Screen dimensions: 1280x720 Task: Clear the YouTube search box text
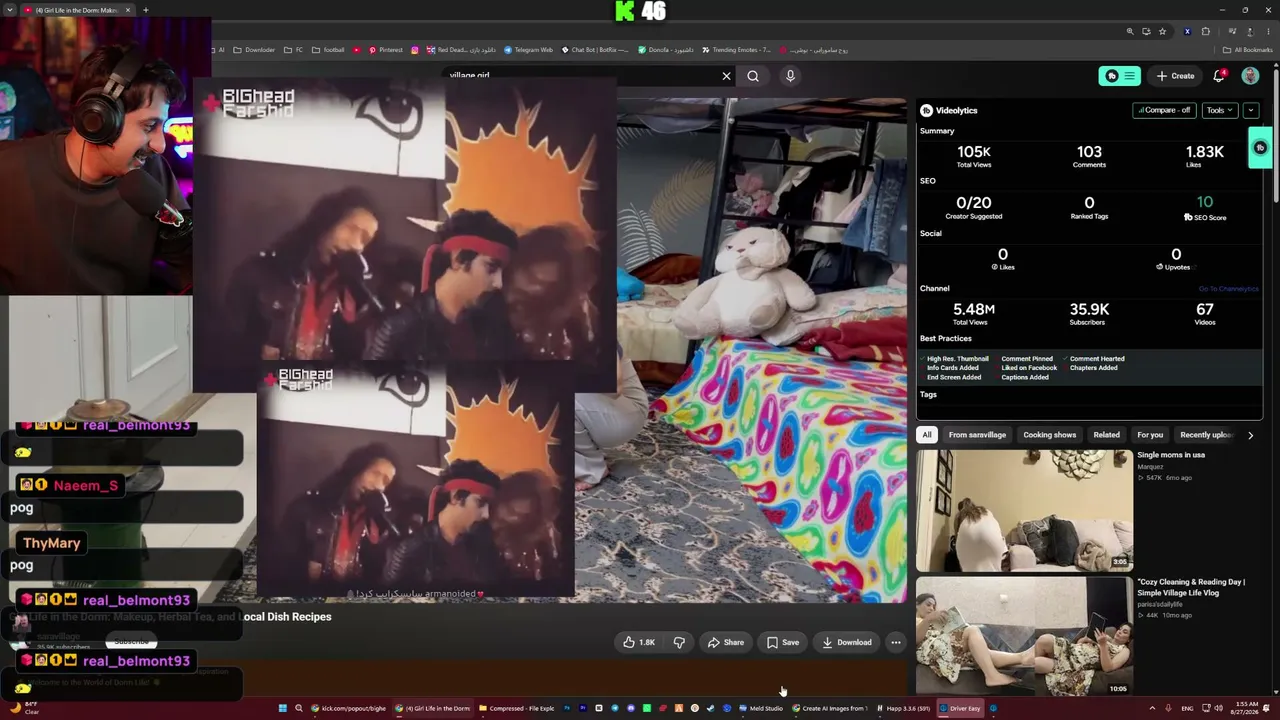tap(727, 76)
